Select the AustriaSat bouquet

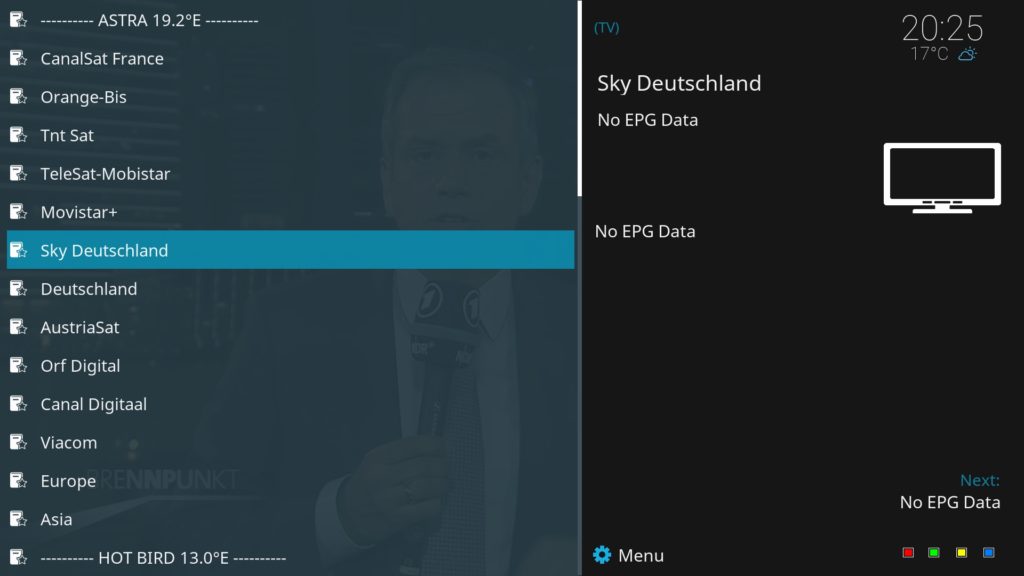pos(291,327)
